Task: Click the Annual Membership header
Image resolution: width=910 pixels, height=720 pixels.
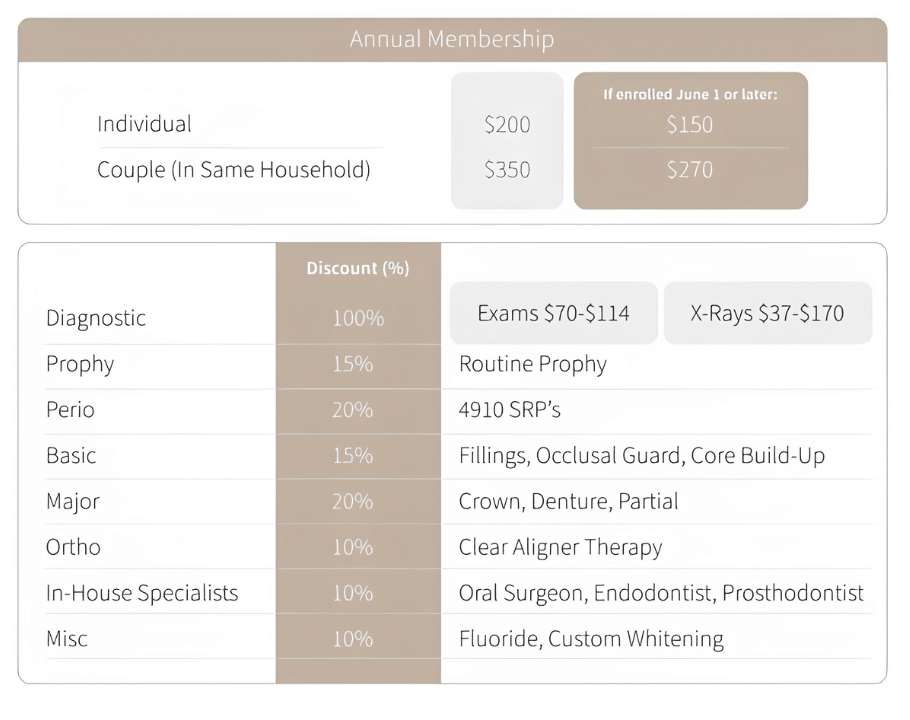Action: 452,40
